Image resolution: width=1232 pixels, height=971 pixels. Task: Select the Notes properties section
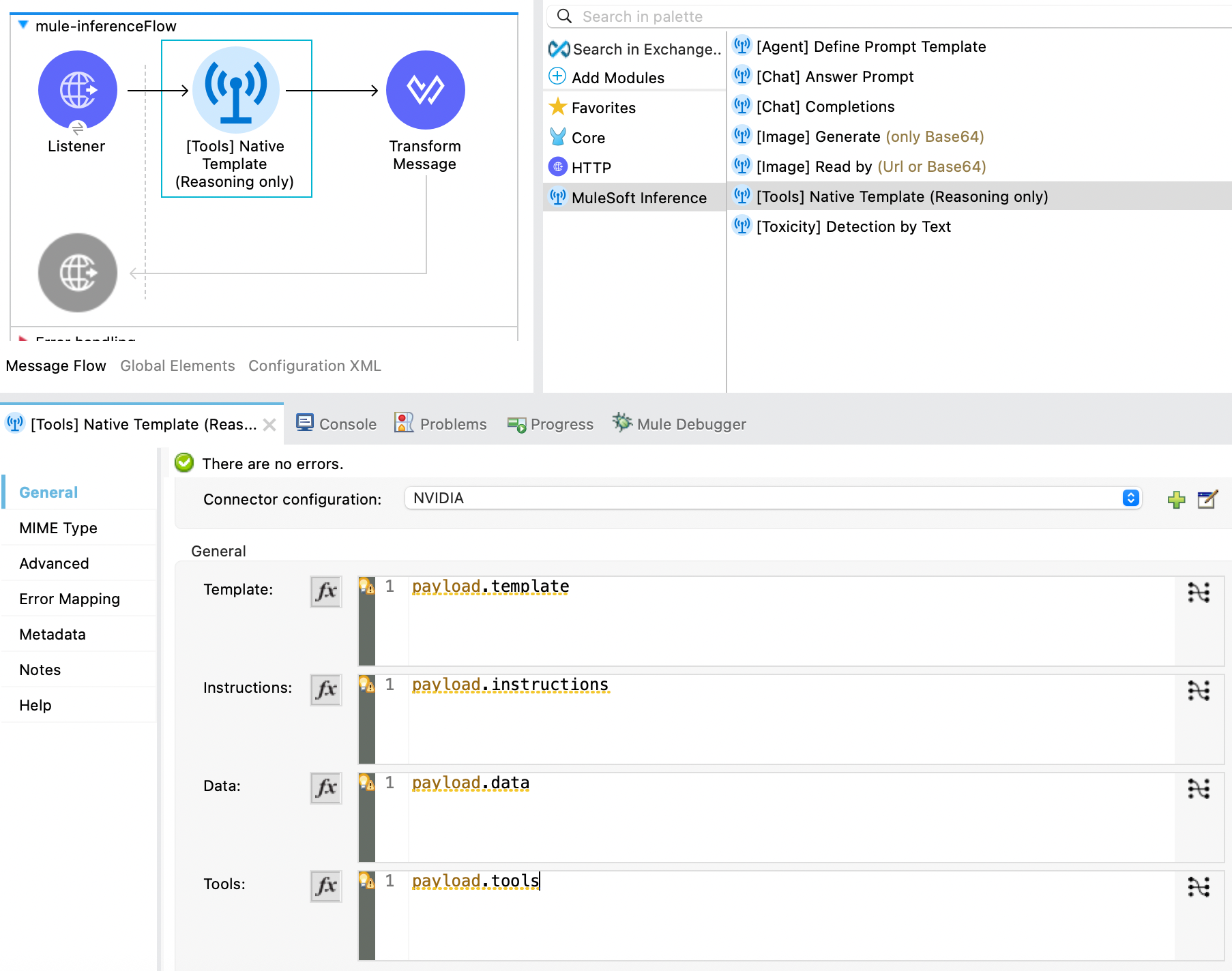(79, 670)
